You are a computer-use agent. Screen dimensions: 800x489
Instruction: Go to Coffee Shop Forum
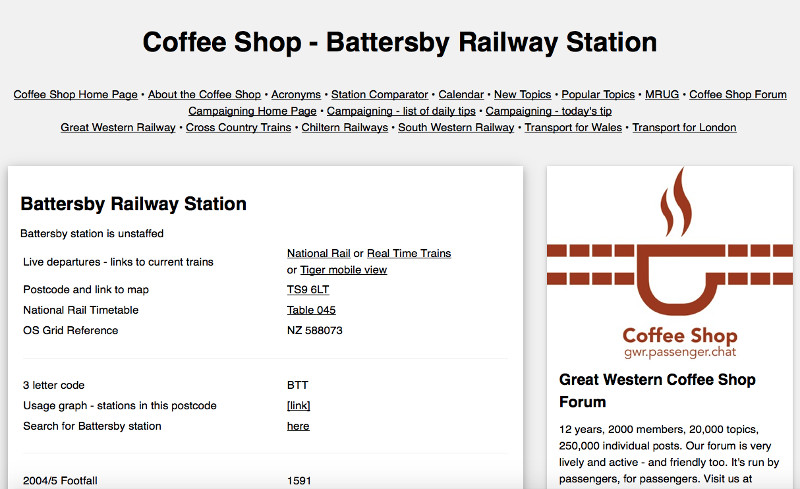[x=737, y=95]
